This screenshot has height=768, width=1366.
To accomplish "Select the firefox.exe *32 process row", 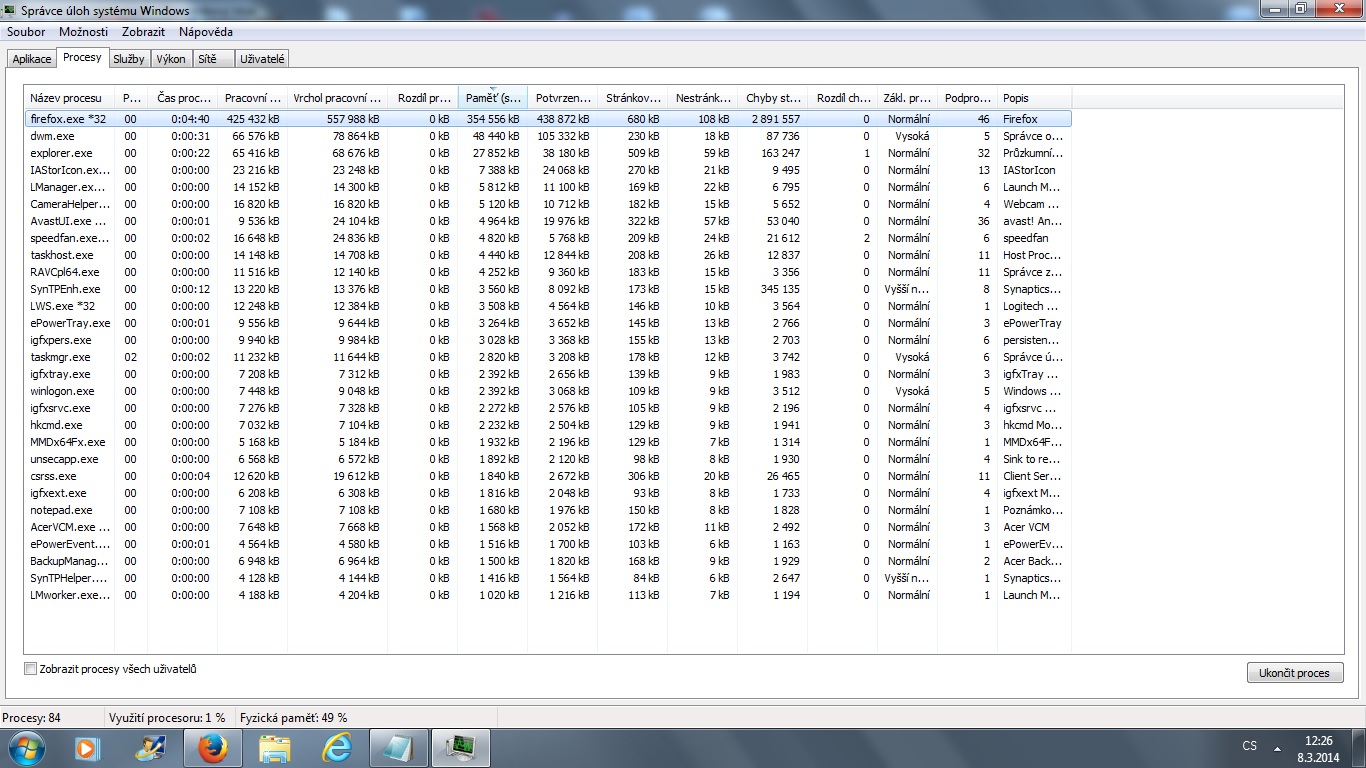I will tap(547, 119).
